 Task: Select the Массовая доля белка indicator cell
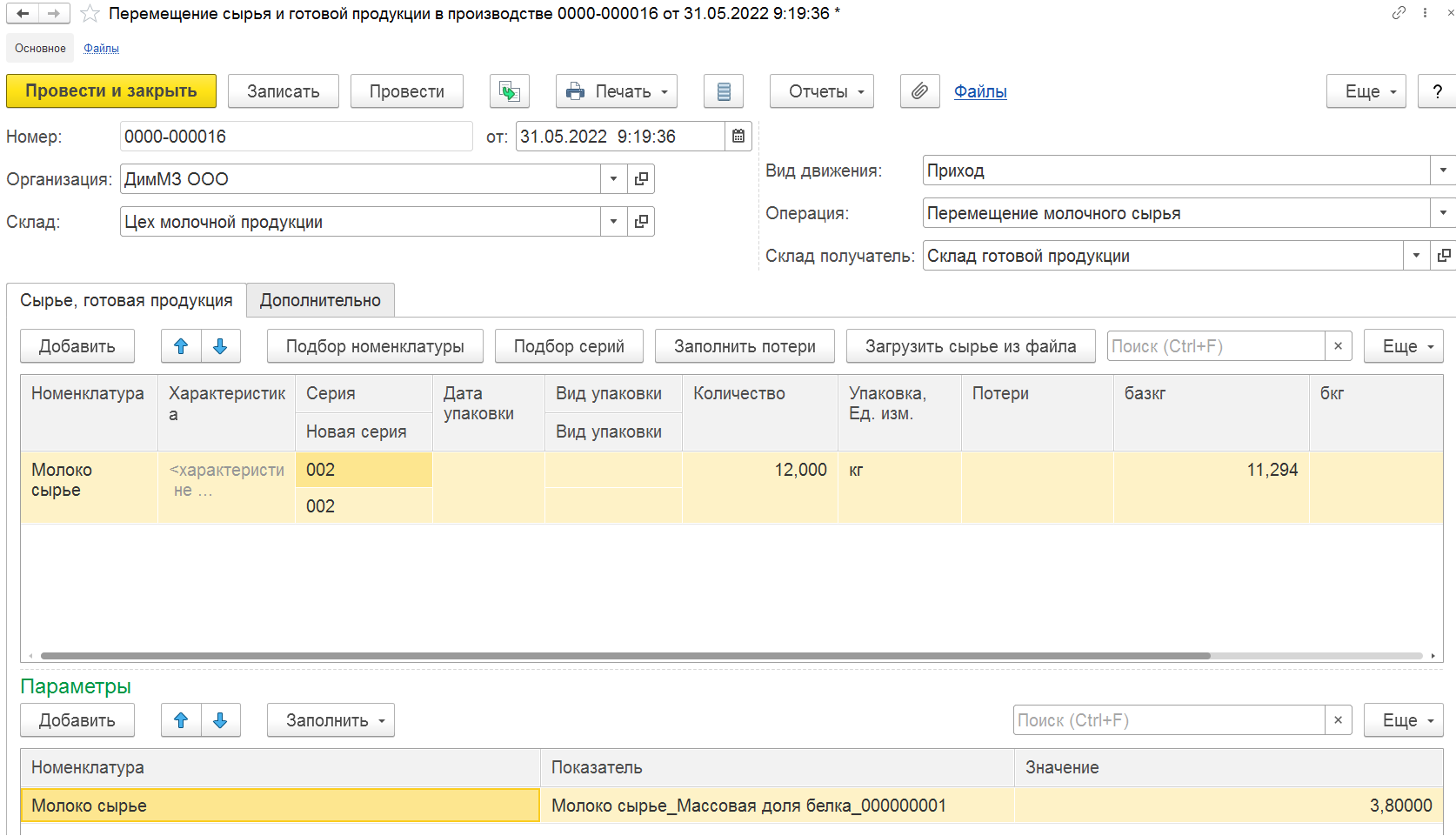pyautogui.click(x=777, y=806)
